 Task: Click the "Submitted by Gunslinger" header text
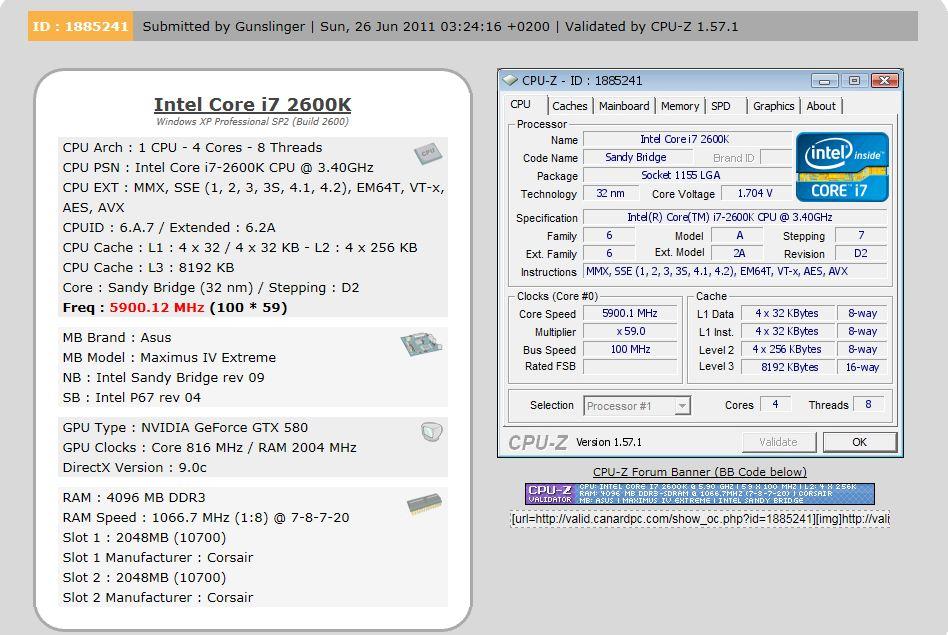[x=224, y=27]
